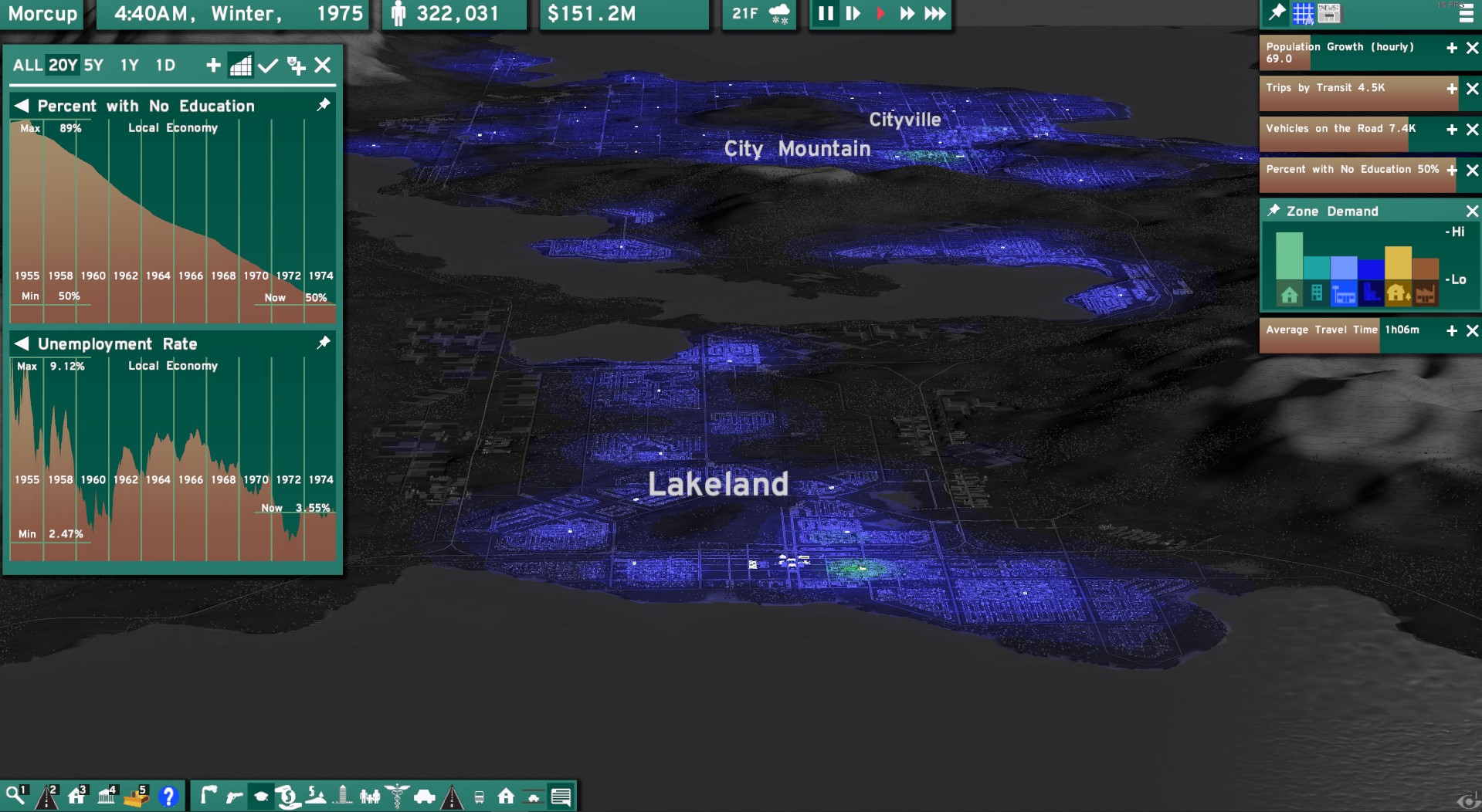
Task: Click the bar chart icon in charts panel
Action: click(241, 66)
